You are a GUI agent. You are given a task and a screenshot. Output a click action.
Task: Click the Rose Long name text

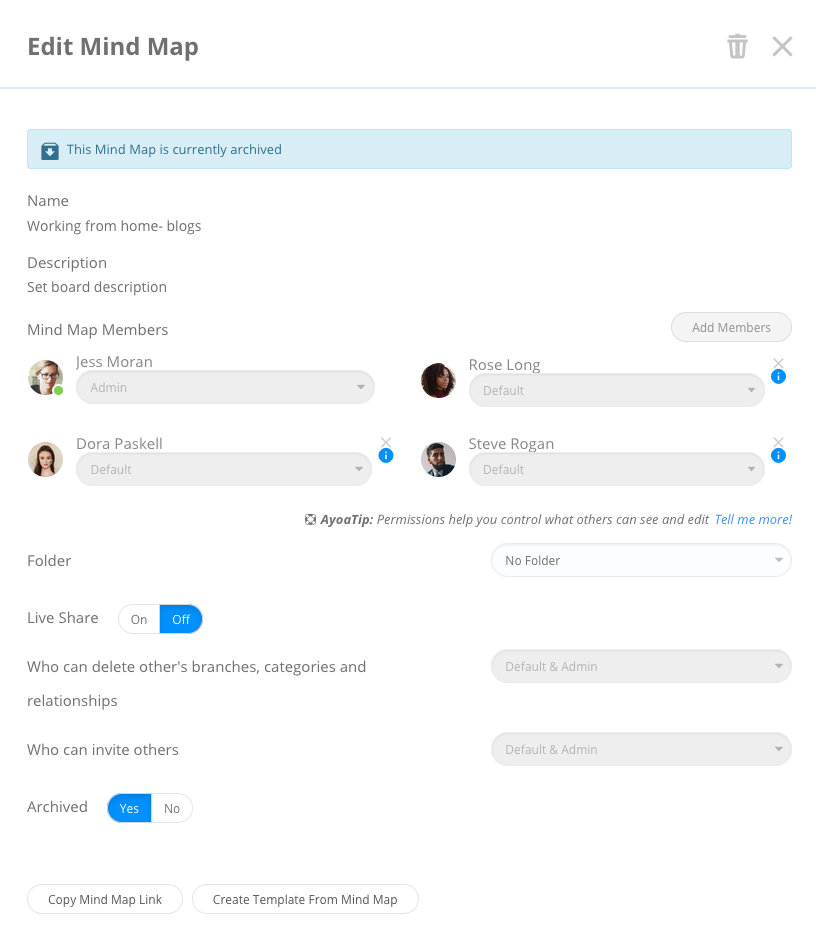coord(505,365)
